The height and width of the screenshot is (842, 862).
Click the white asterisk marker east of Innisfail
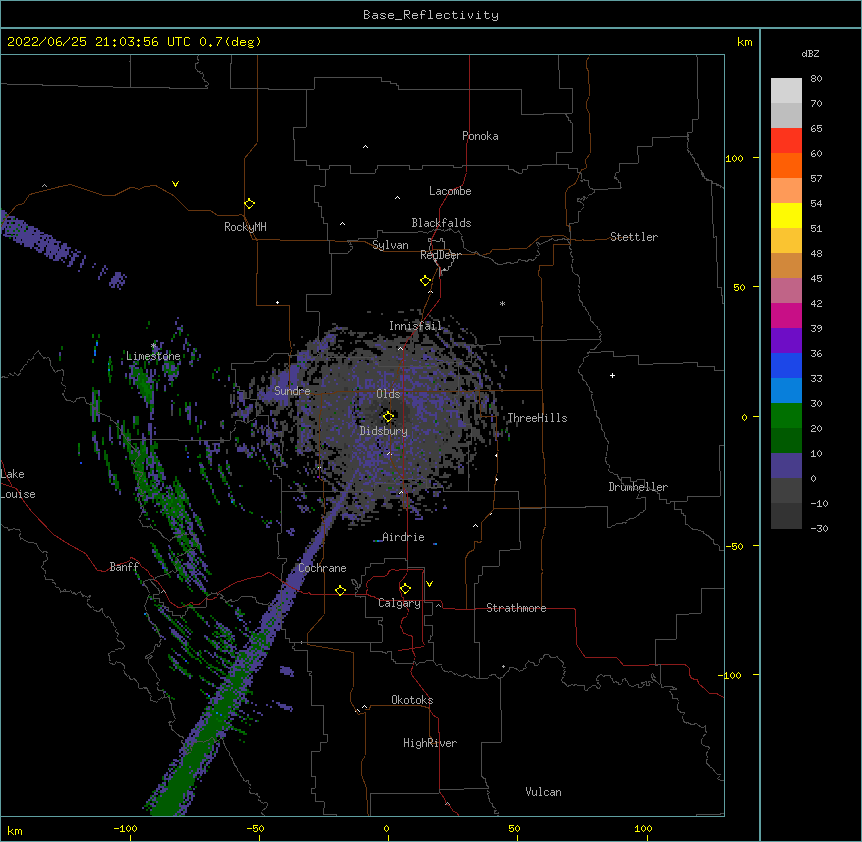[x=502, y=303]
